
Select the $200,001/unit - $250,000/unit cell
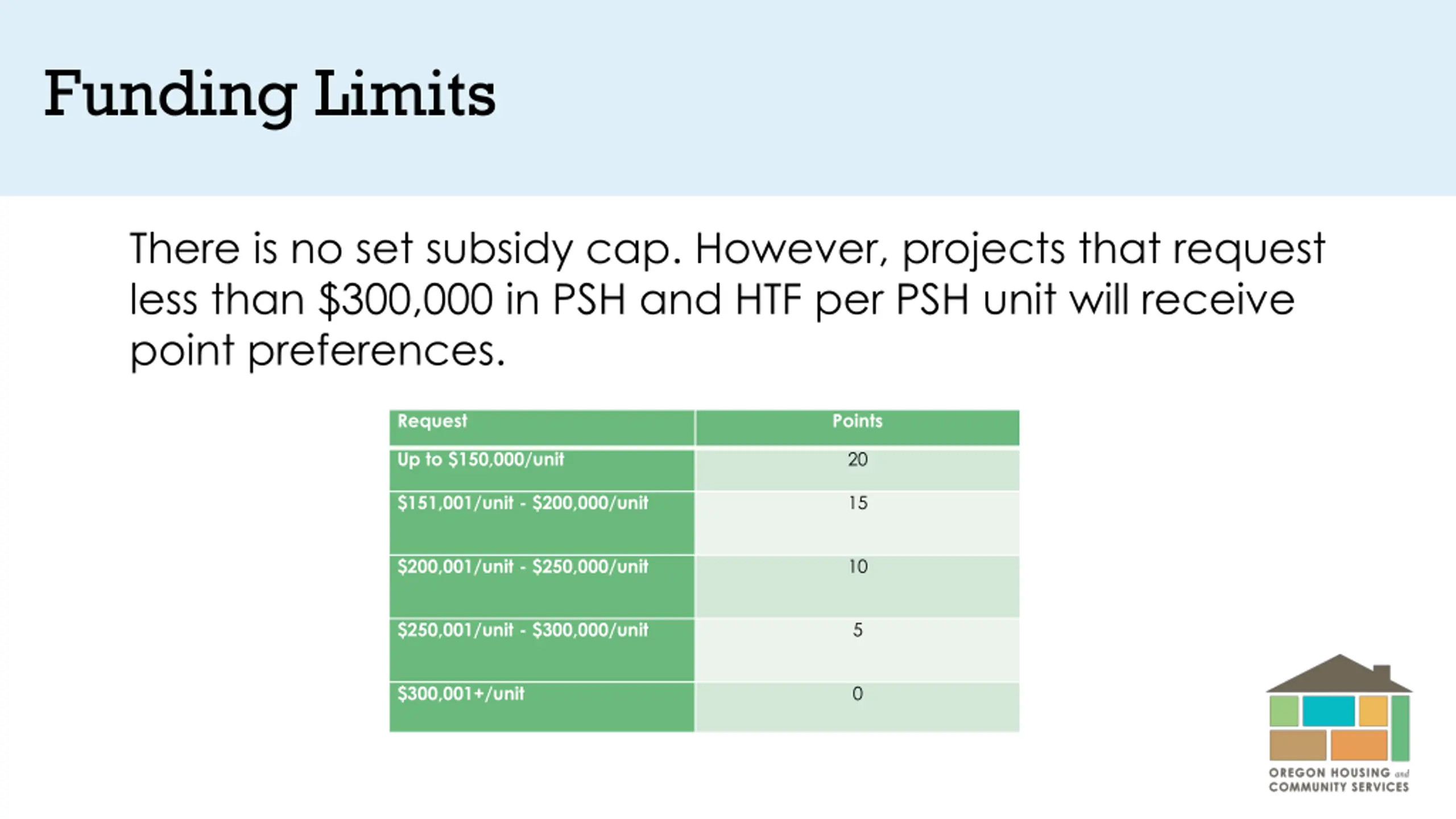(x=541, y=587)
